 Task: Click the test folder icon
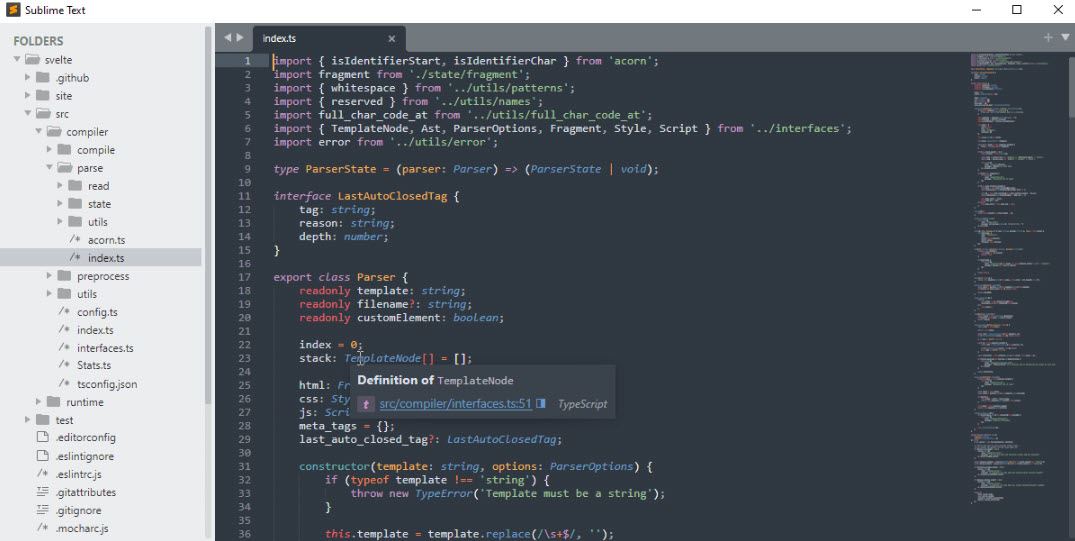43,420
